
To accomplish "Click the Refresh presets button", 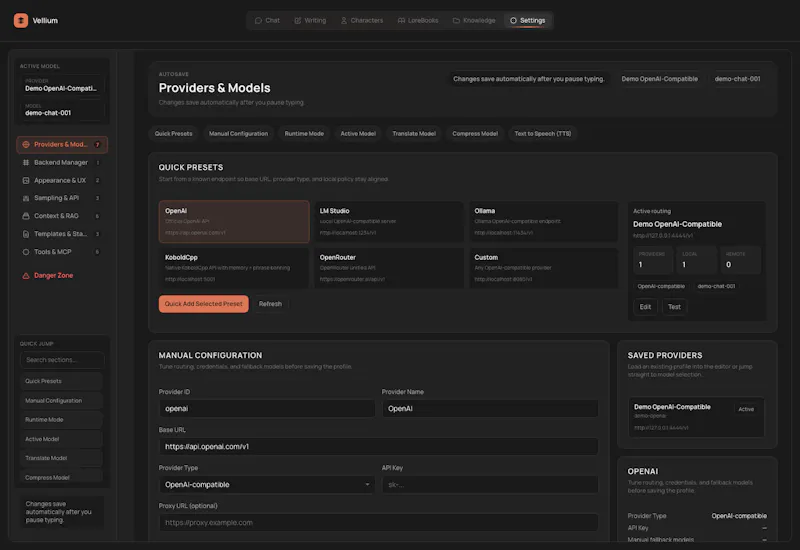I will (270, 304).
